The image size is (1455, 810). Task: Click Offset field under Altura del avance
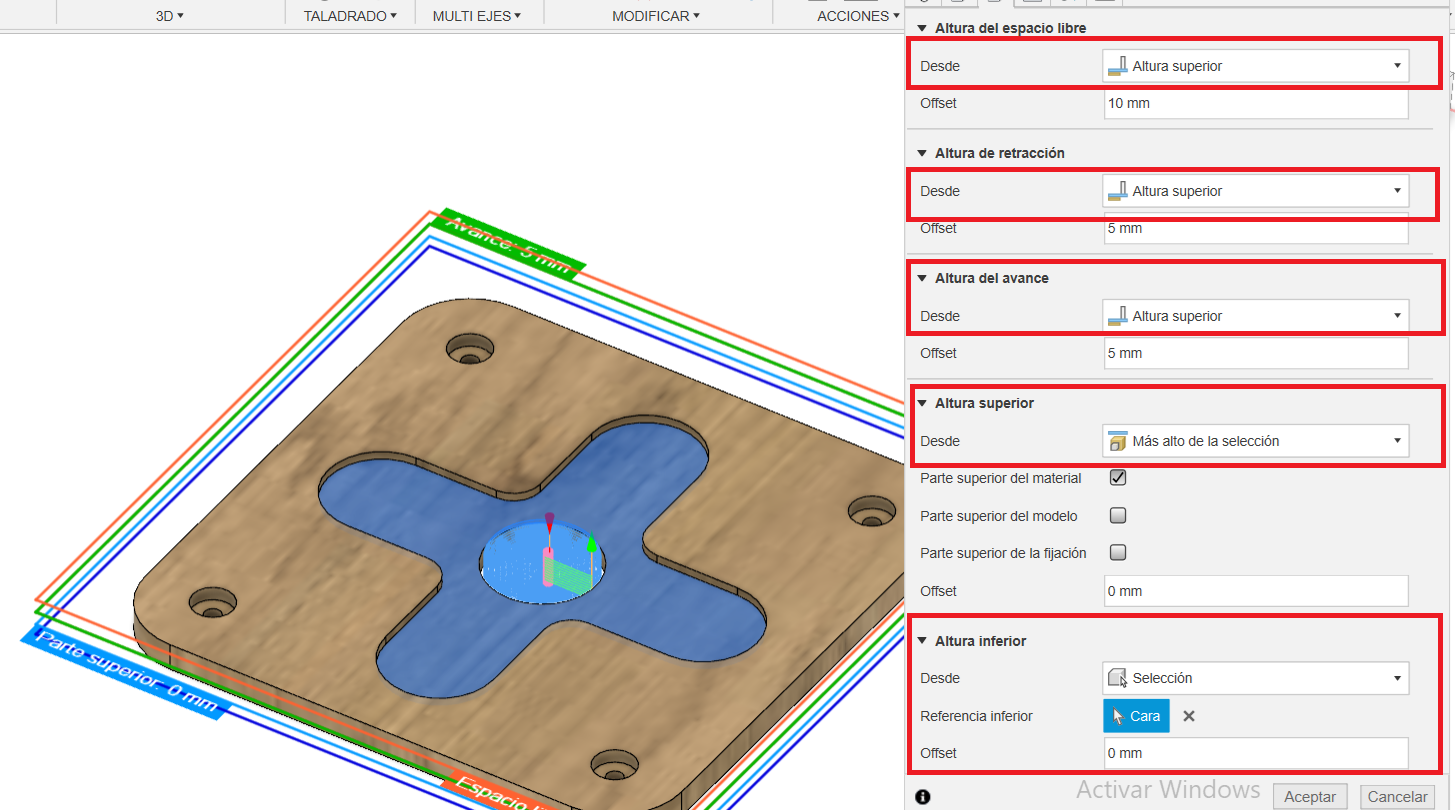pyautogui.click(x=1256, y=353)
